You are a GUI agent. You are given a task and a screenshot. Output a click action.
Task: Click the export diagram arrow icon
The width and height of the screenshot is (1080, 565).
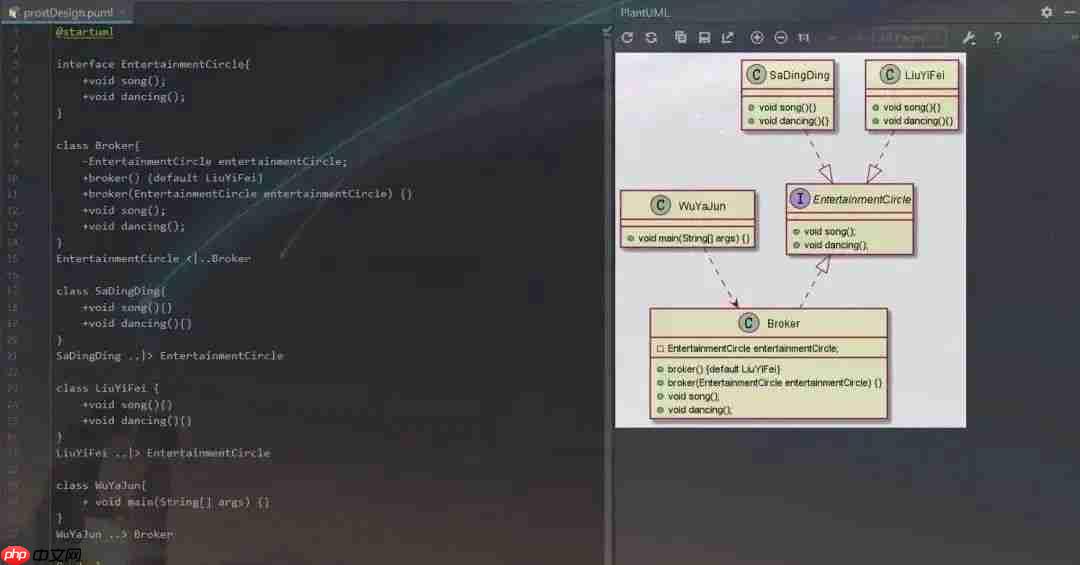click(x=728, y=38)
